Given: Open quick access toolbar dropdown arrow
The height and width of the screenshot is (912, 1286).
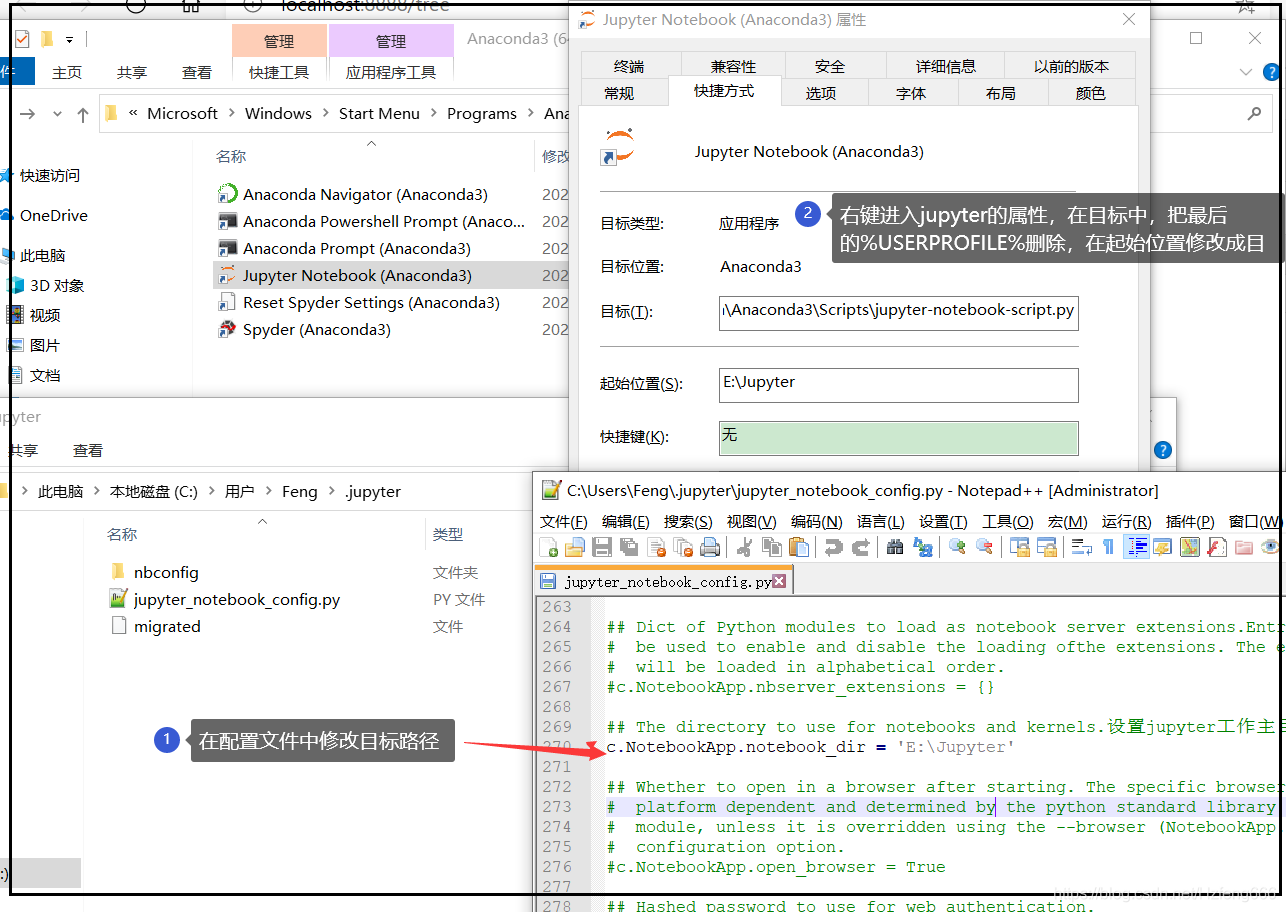Looking at the screenshot, I should (x=70, y=40).
